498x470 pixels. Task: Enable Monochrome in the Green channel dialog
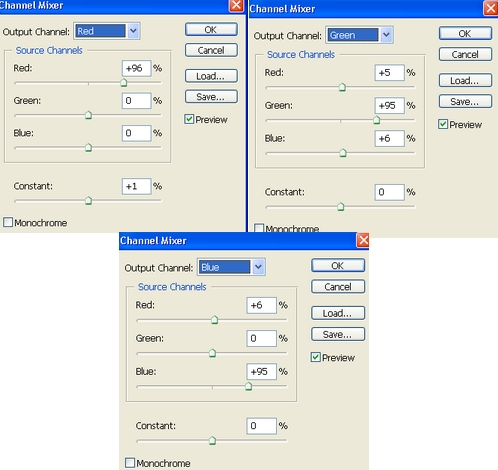[x=259, y=228]
